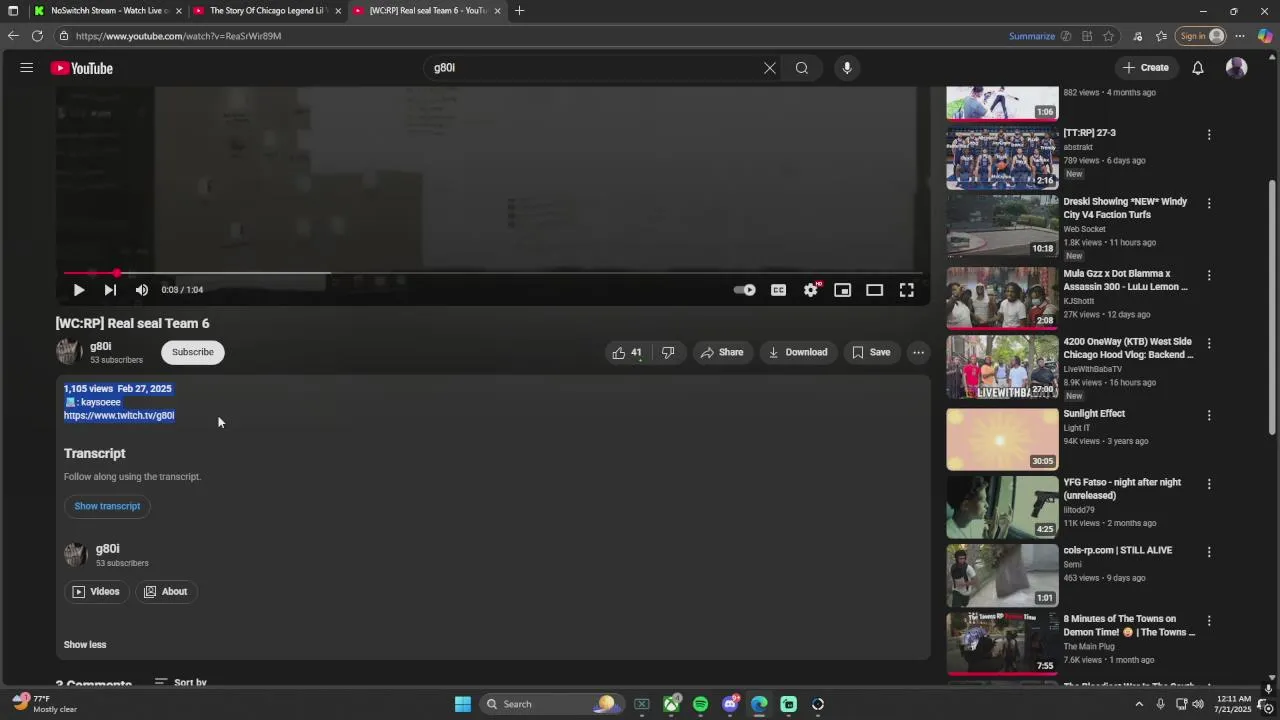Open Dreski Showing Windy City video

click(x=1002, y=226)
